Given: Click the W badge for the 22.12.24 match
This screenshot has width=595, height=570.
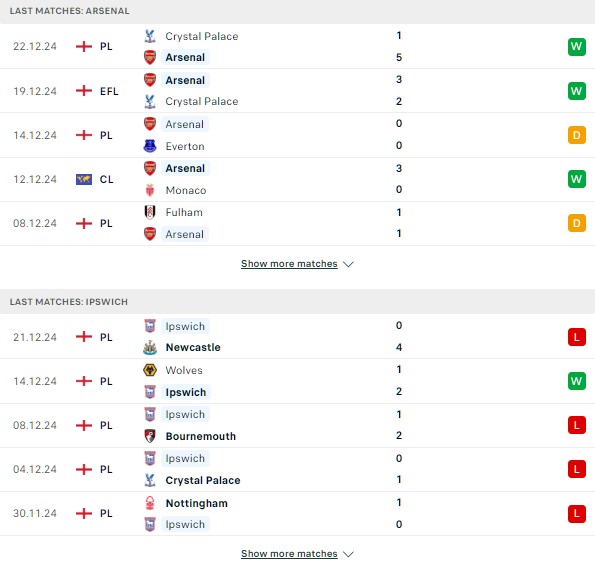Looking at the screenshot, I should [576, 47].
